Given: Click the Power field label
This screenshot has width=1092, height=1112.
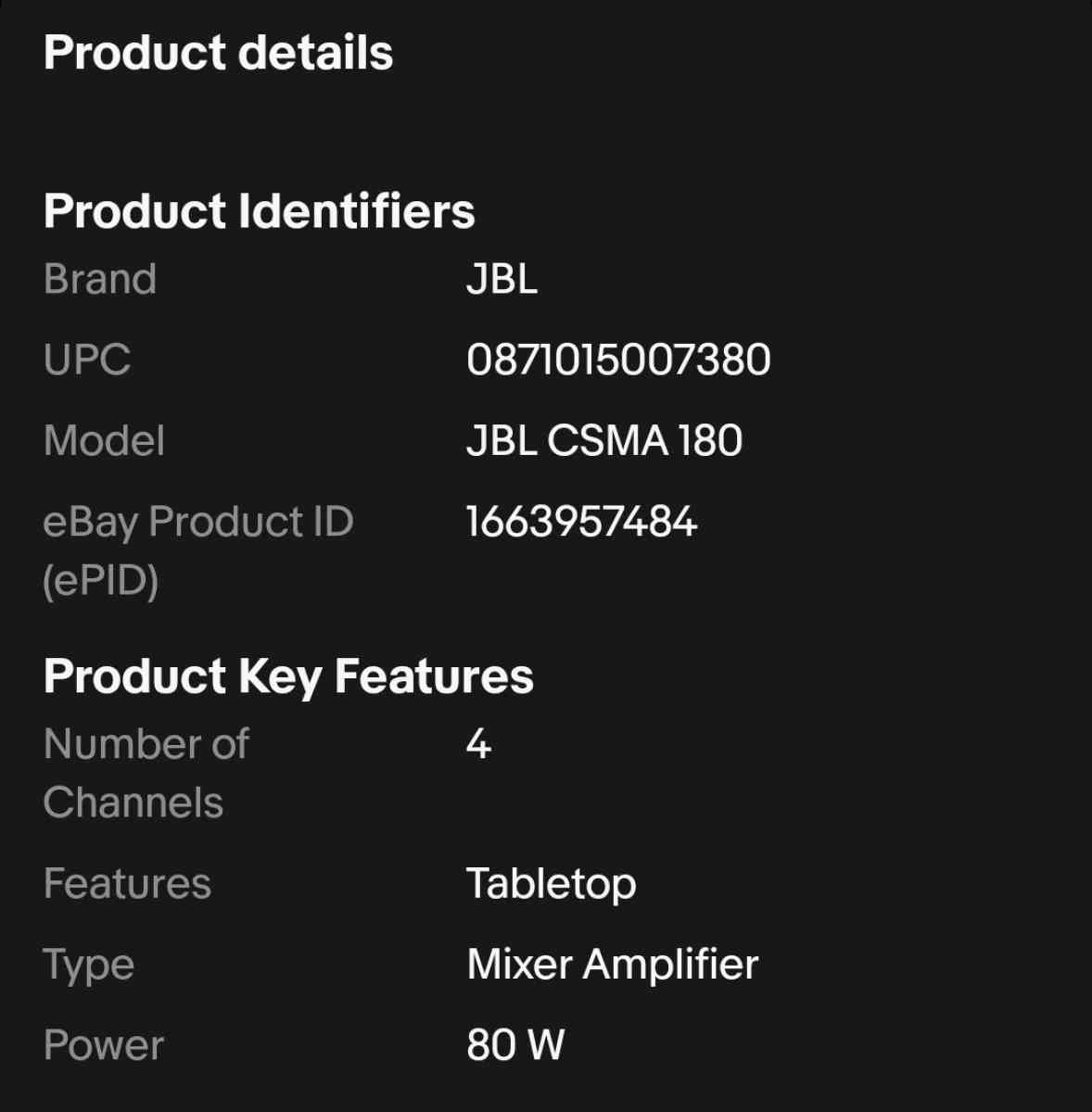Looking at the screenshot, I should (103, 1045).
